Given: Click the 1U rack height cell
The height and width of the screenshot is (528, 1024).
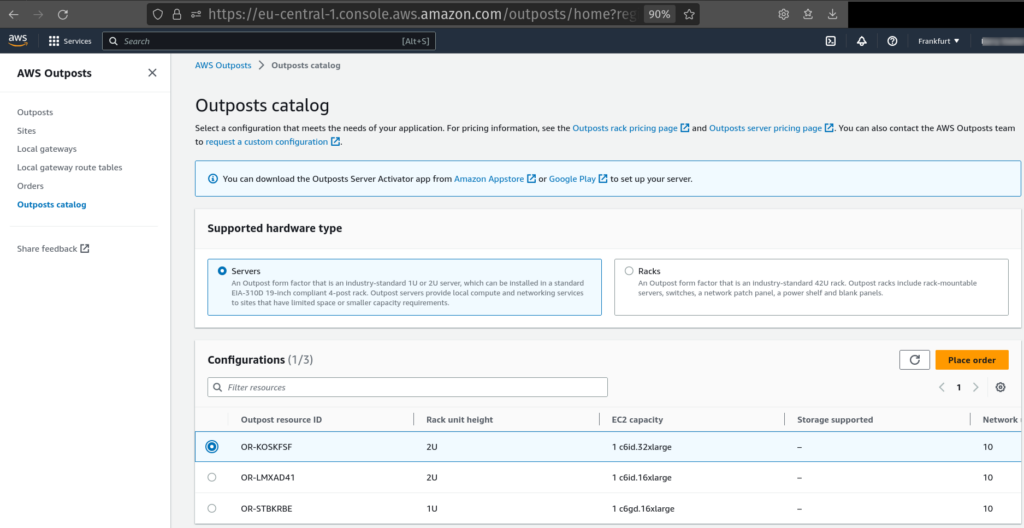Looking at the screenshot, I should coord(432,508).
